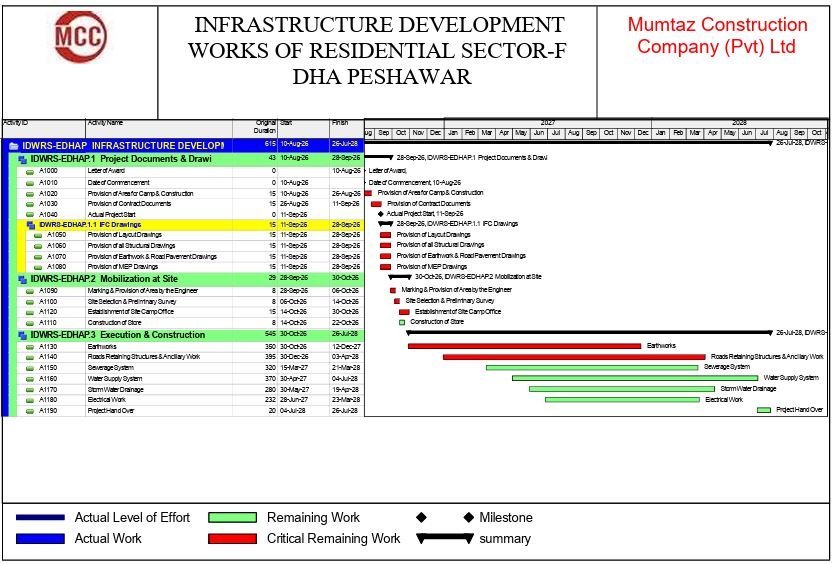The height and width of the screenshot is (564, 837).
Task: Select the yellow IFC Drawings WBS row
Action: (191, 225)
